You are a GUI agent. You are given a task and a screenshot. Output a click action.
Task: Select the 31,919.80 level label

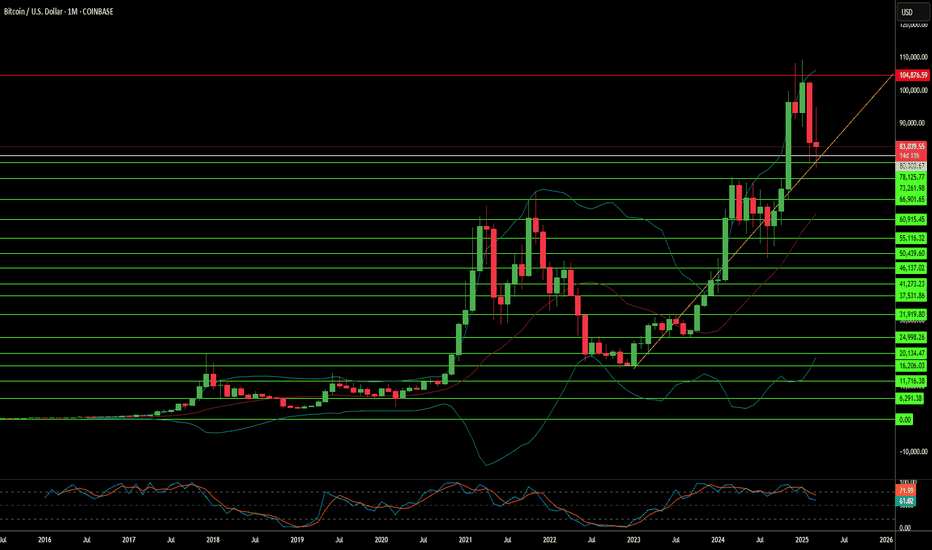[x=912, y=315]
